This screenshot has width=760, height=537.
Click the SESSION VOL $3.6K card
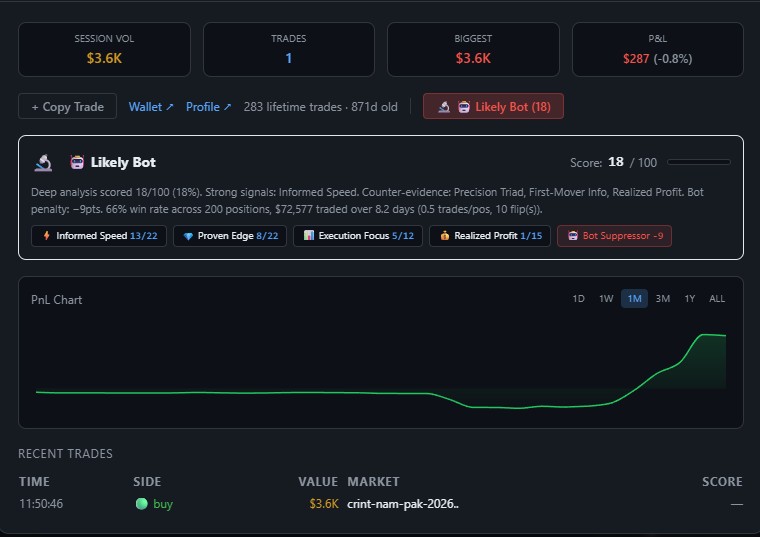[104, 49]
